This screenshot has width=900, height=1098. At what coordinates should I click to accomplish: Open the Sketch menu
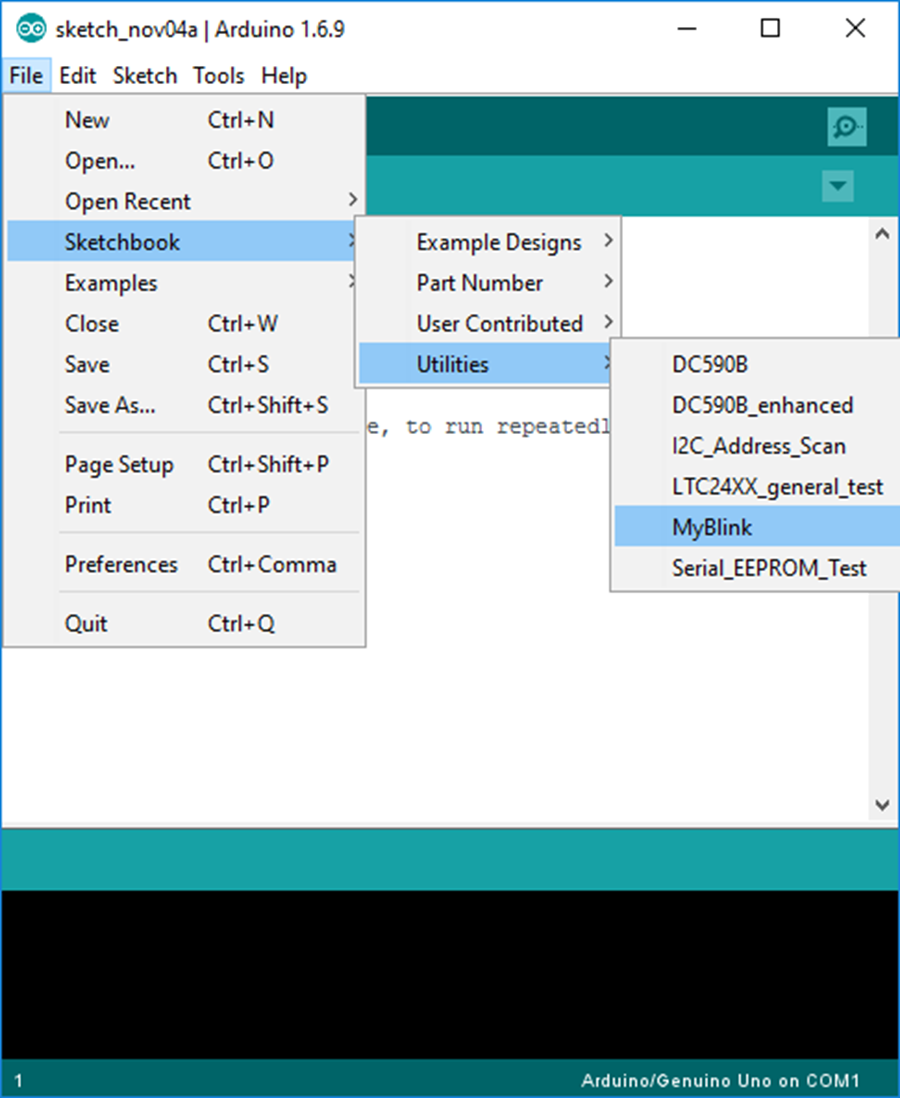pyautogui.click(x=145, y=76)
